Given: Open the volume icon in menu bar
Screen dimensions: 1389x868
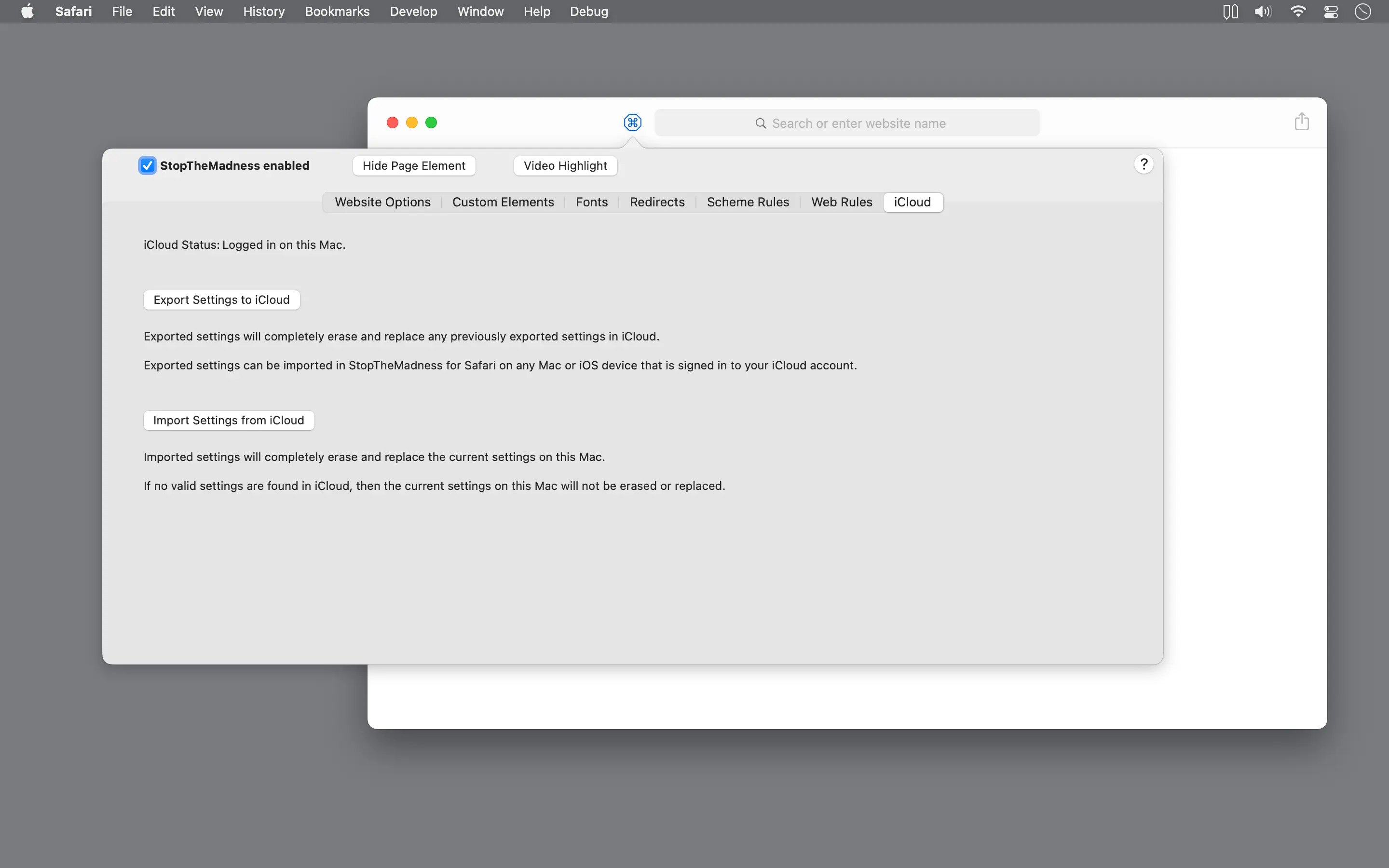Looking at the screenshot, I should (1263, 12).
